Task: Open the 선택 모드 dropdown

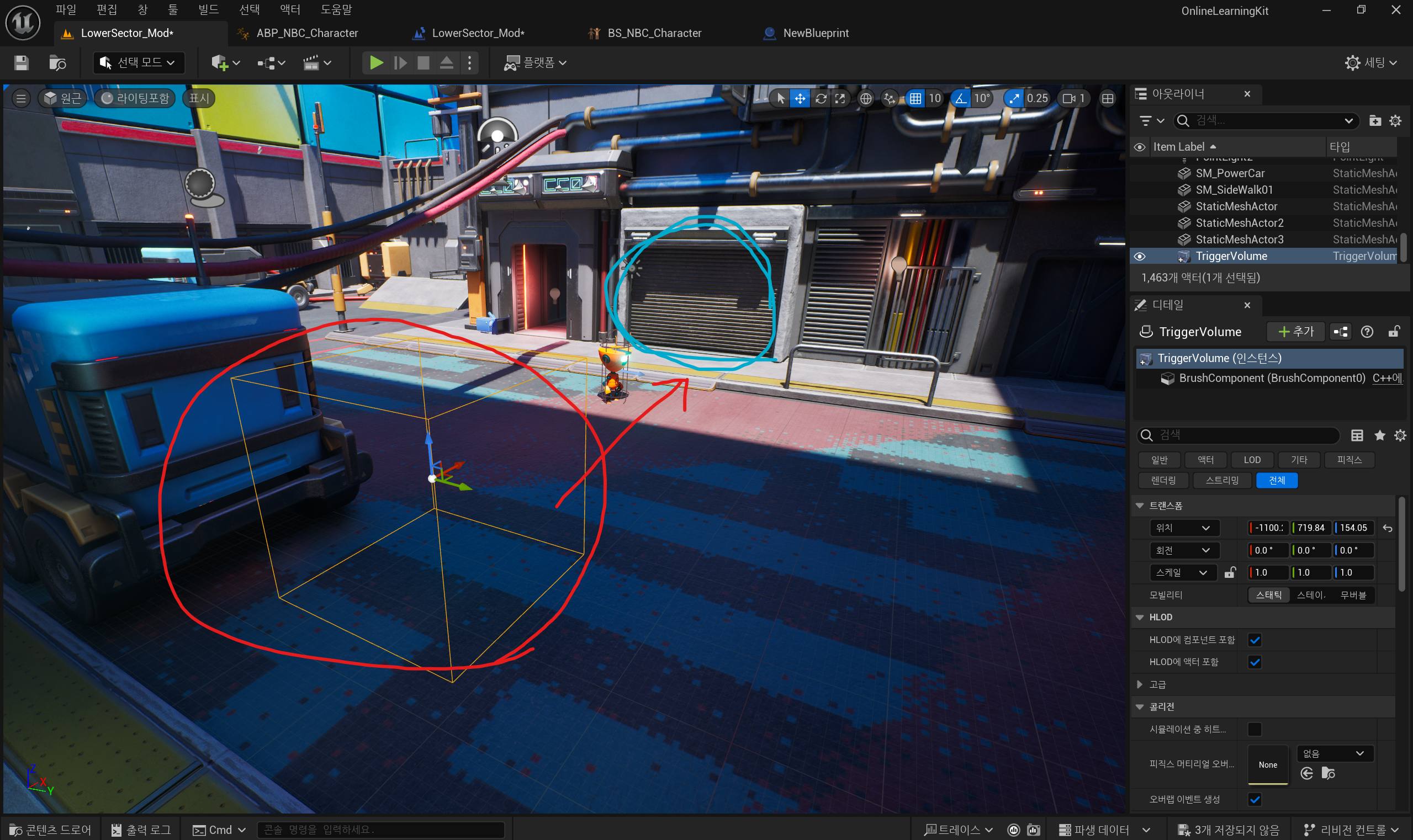Action: (x=139, y=62)
